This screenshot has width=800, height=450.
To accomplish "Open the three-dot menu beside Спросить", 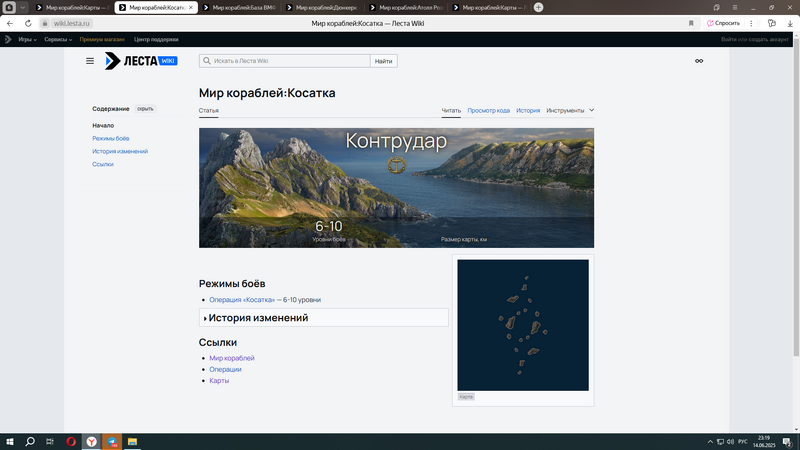I will point(751,23).
